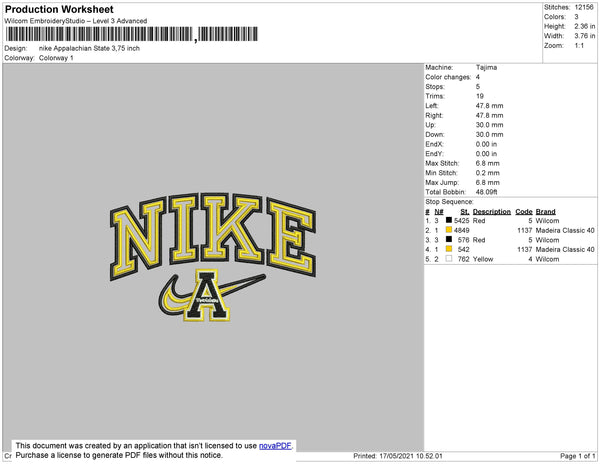The width and height of the screenshot is (600, 464).
Task: Click the 'Left:' measurement label
Action: tap(432, 106)
